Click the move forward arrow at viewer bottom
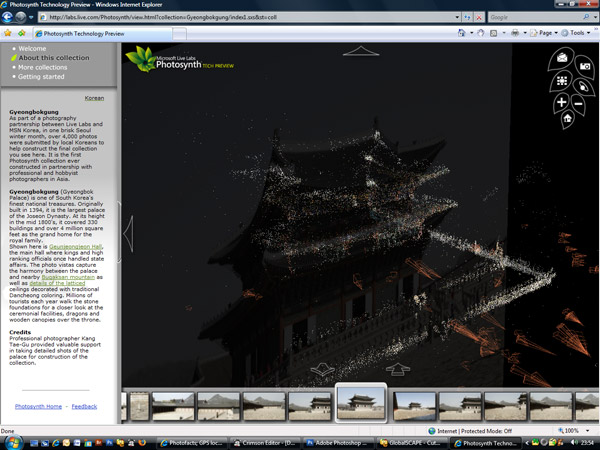This screenshot has width=600, height=450. coord(398,369)
